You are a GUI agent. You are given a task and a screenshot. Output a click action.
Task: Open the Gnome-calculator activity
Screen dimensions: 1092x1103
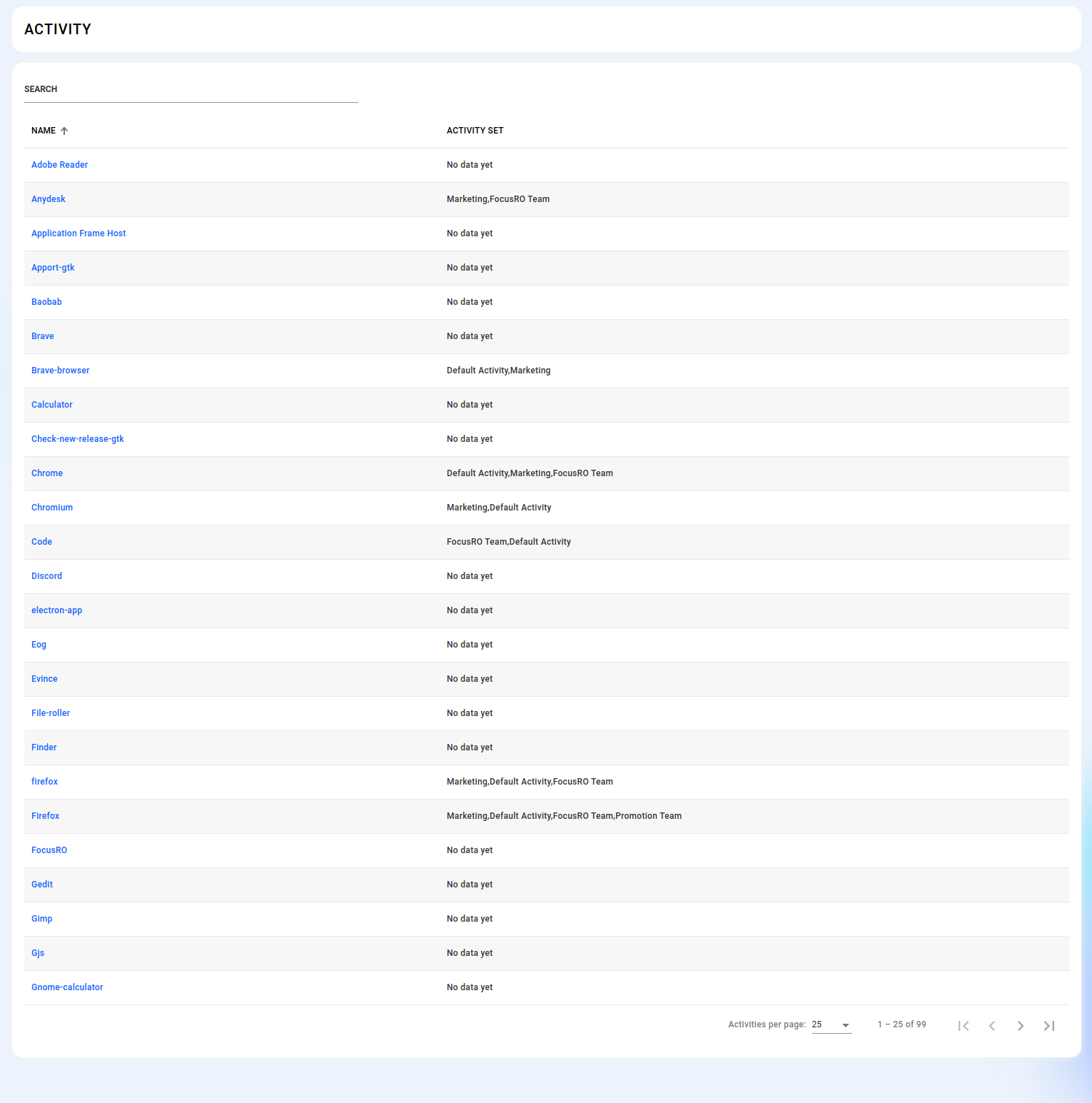point(67,987)
